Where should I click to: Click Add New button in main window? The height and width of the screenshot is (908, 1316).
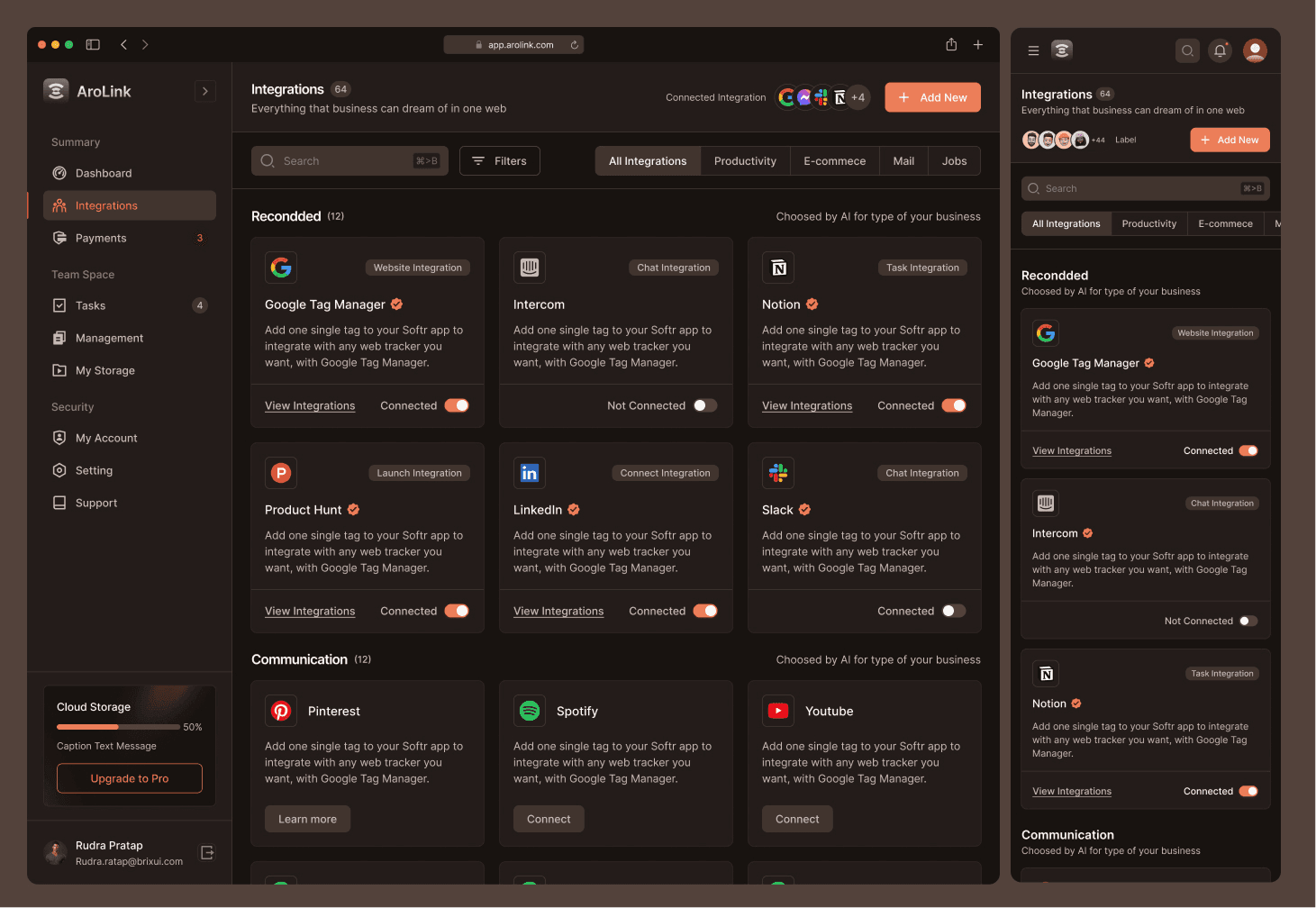click(x=932, y=97)
